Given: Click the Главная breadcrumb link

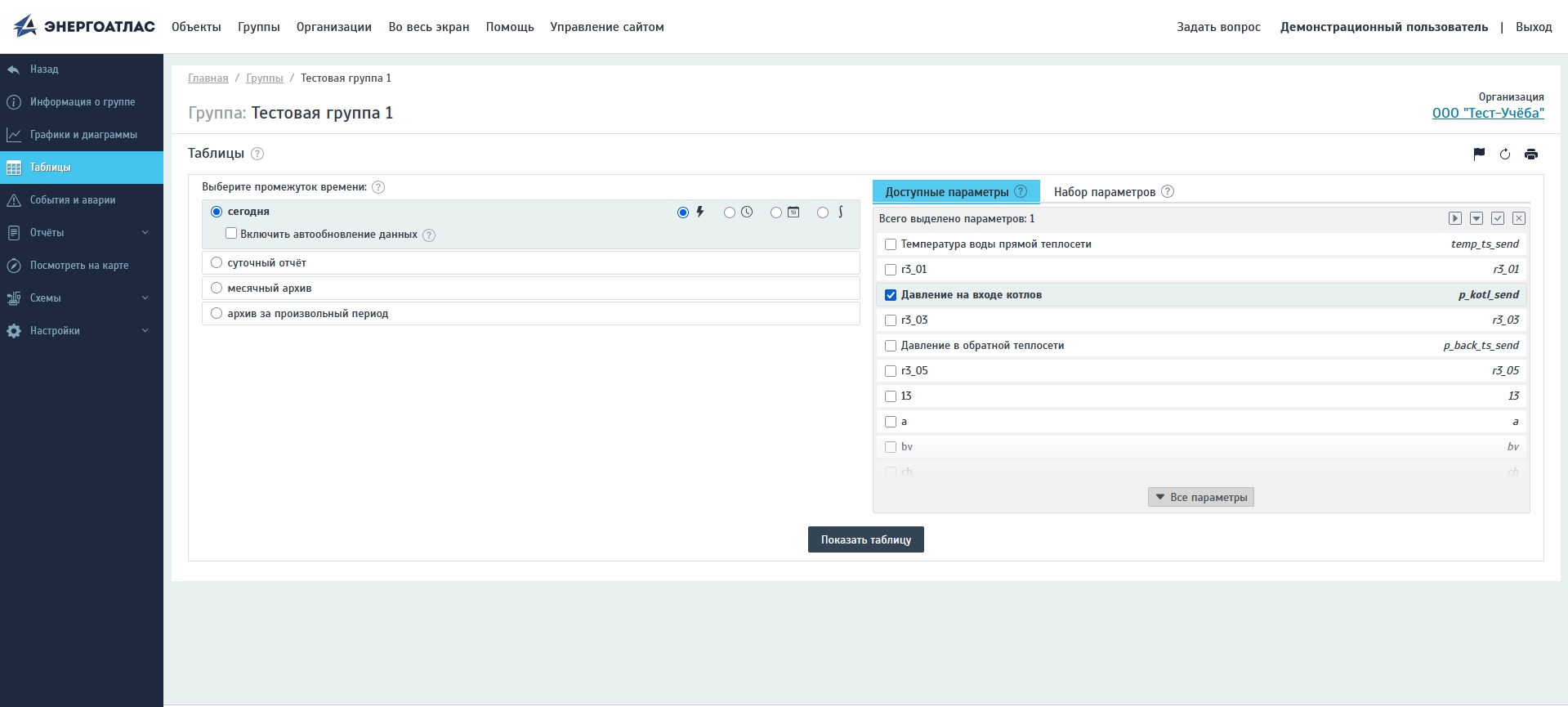Looking at the screenshot, I should (208, 78).
